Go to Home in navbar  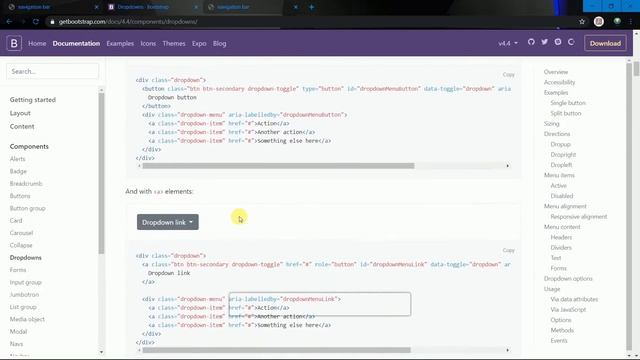tap(37, 43)
